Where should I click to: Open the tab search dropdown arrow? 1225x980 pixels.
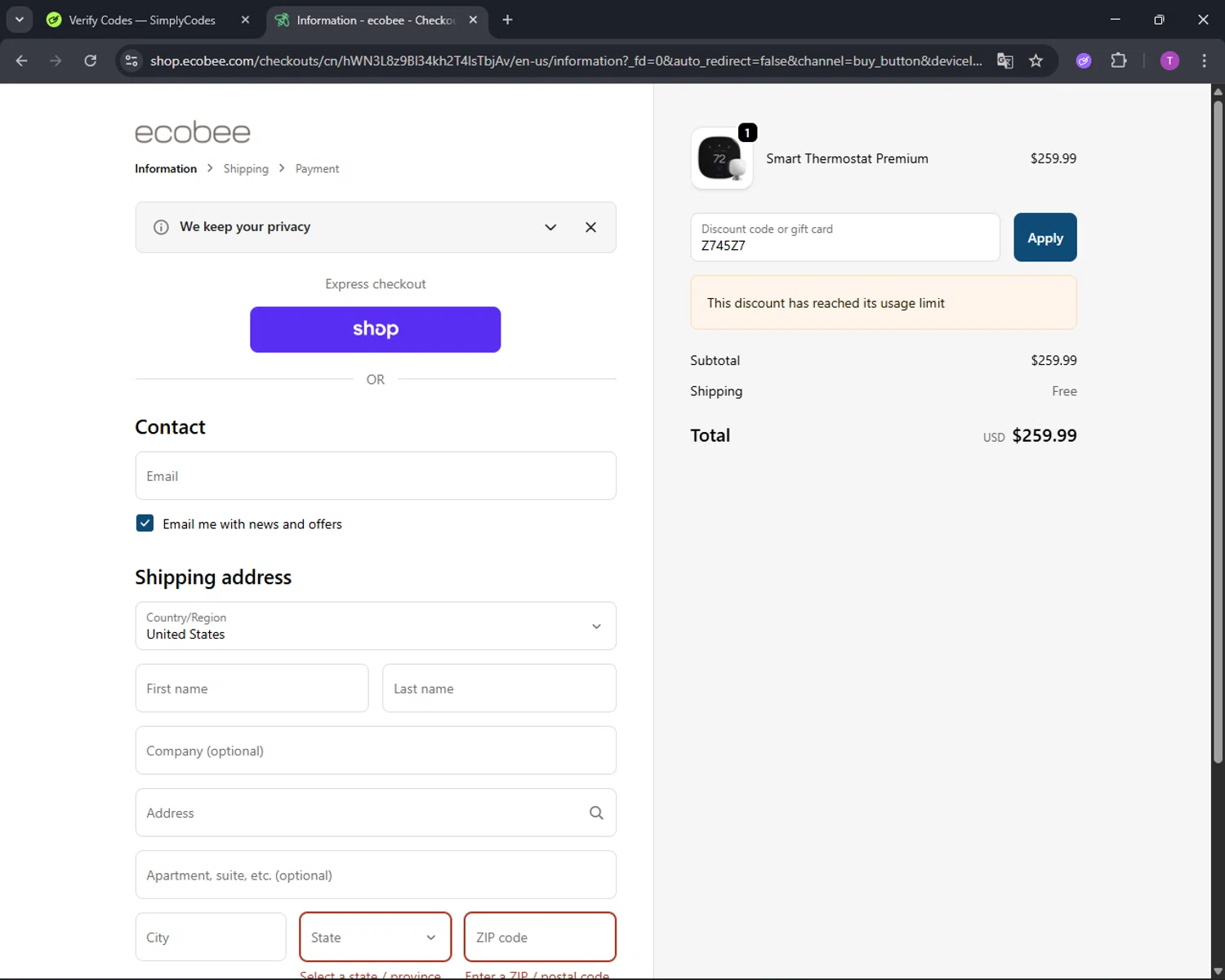19,20
